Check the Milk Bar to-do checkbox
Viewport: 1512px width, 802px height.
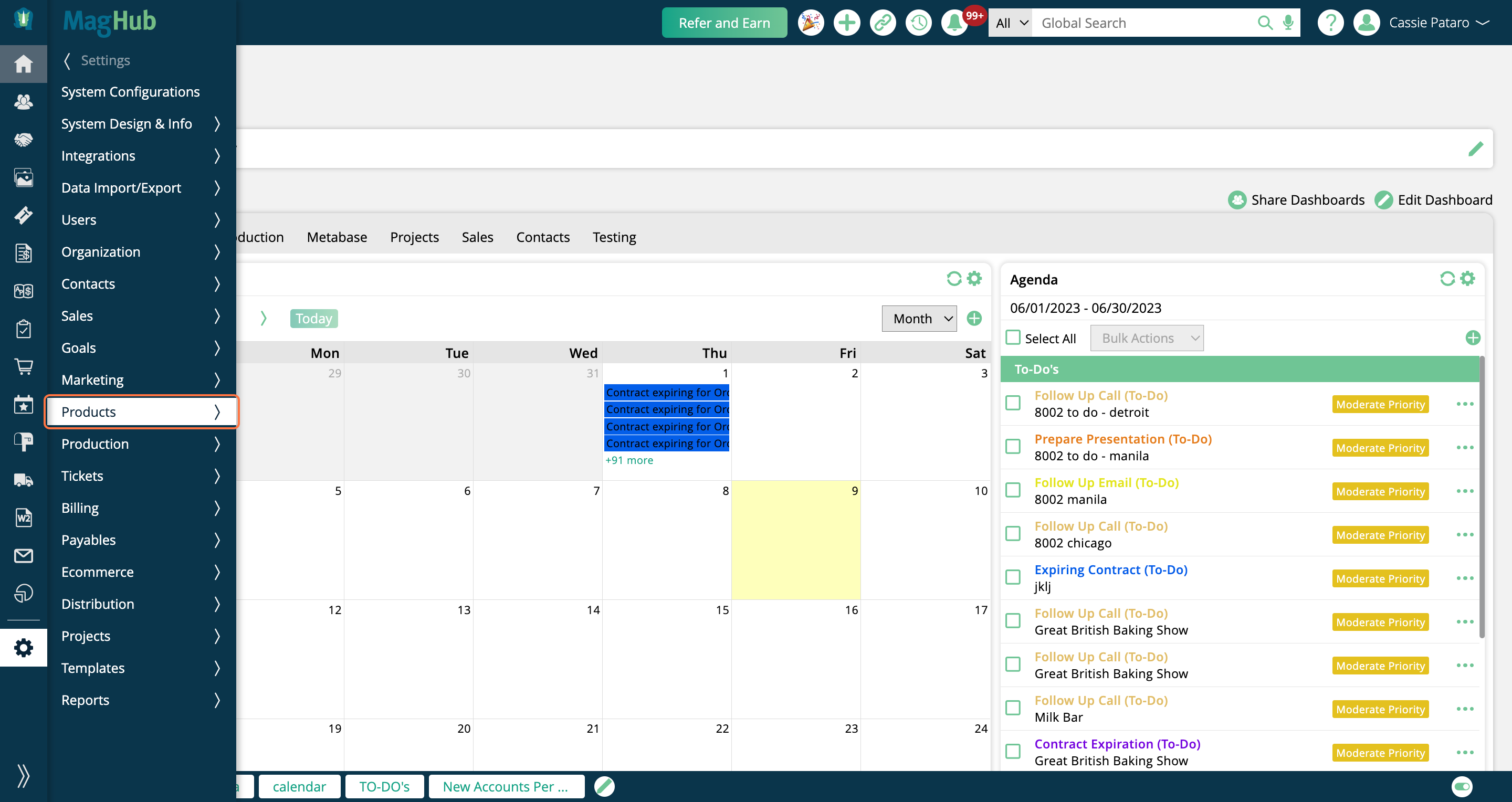click(1013, 708)
